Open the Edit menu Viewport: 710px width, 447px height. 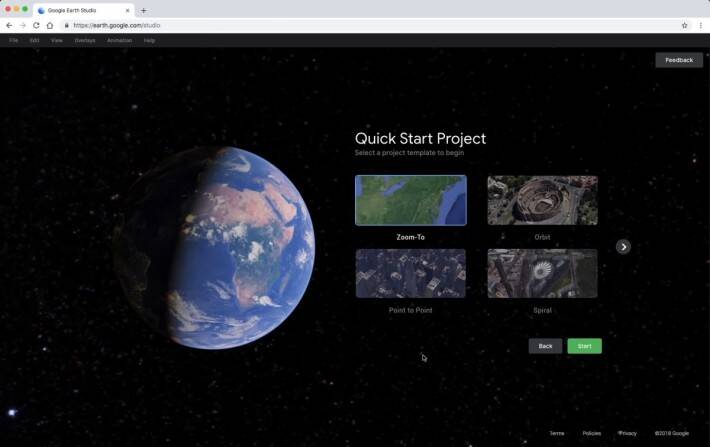pyautogui.click(x=34, y=40)
